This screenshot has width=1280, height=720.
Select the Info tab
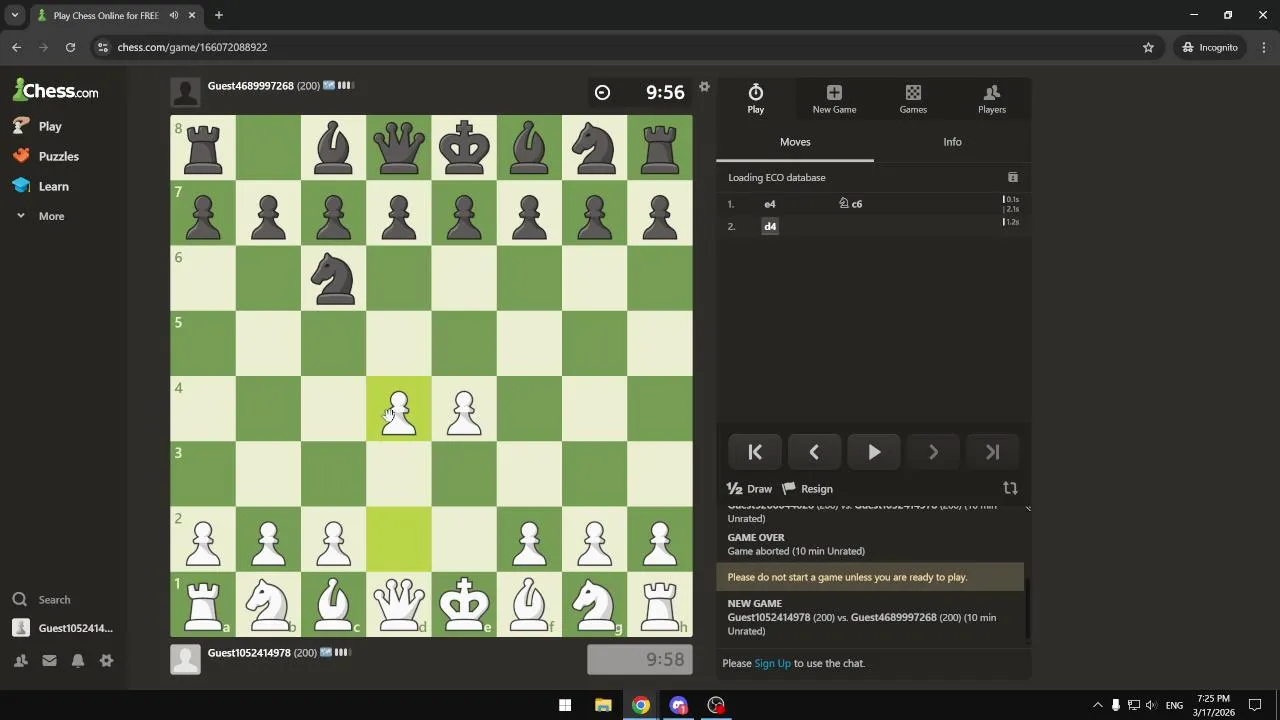point(952,142)
